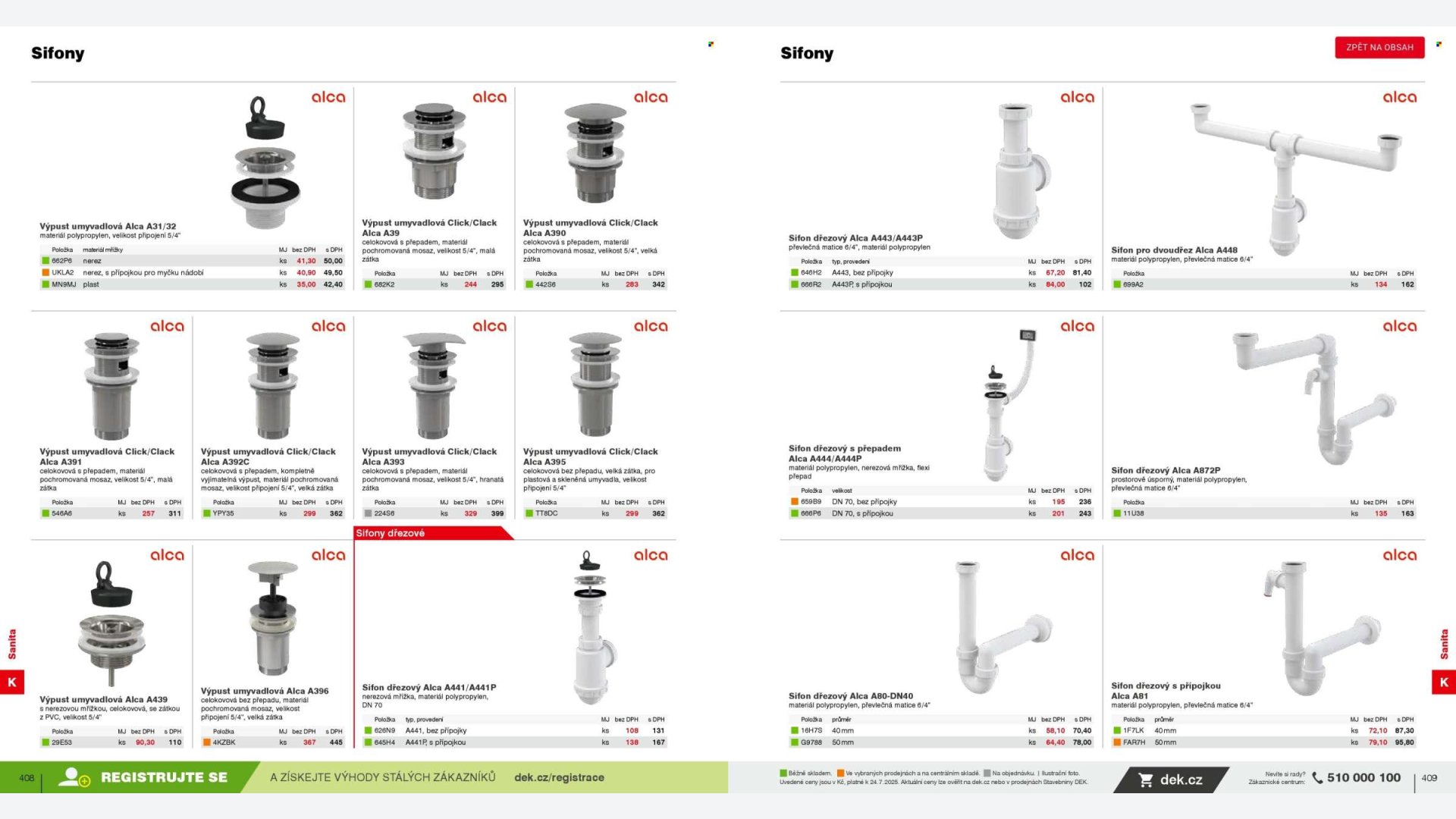Click the ZPĚT NA OBSAH button

coord(1379,47)
